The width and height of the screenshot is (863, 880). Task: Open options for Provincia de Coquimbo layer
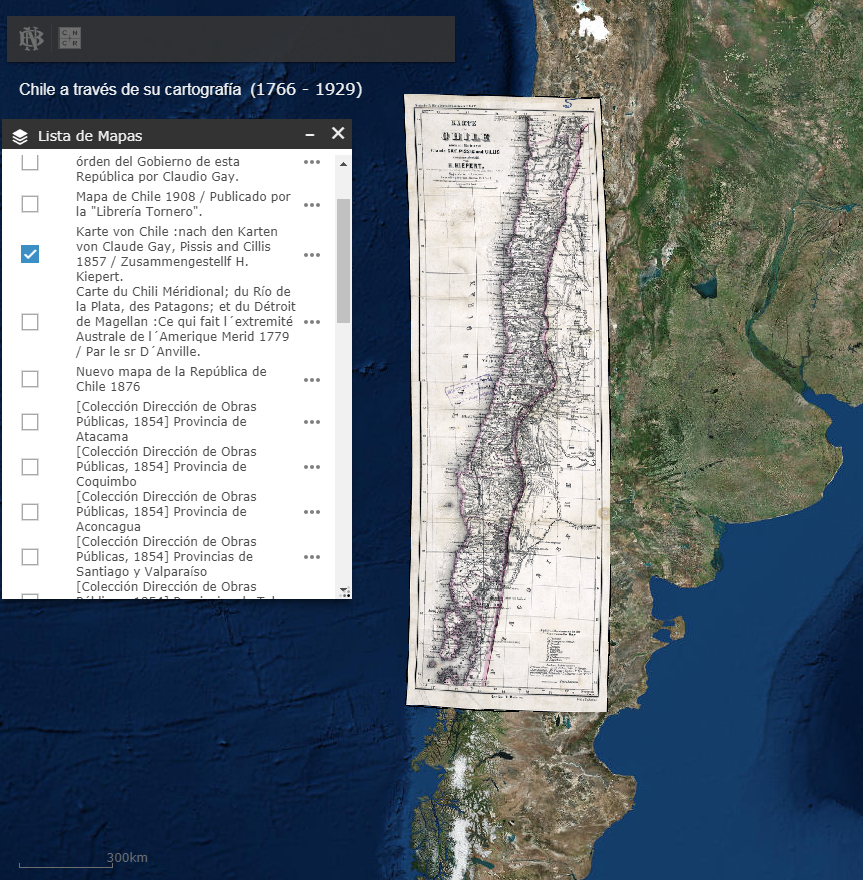click(312, 467)
